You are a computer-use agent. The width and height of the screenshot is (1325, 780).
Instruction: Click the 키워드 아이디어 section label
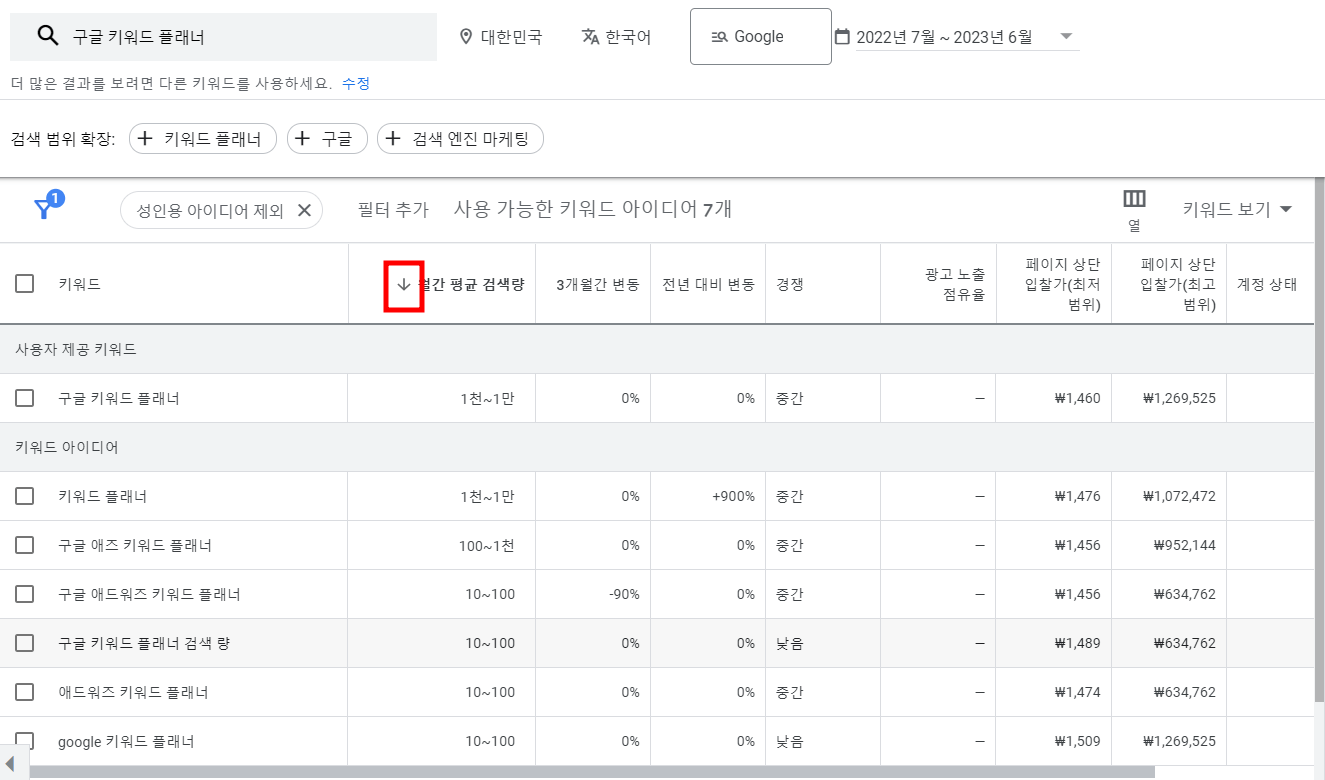[67, 447]
